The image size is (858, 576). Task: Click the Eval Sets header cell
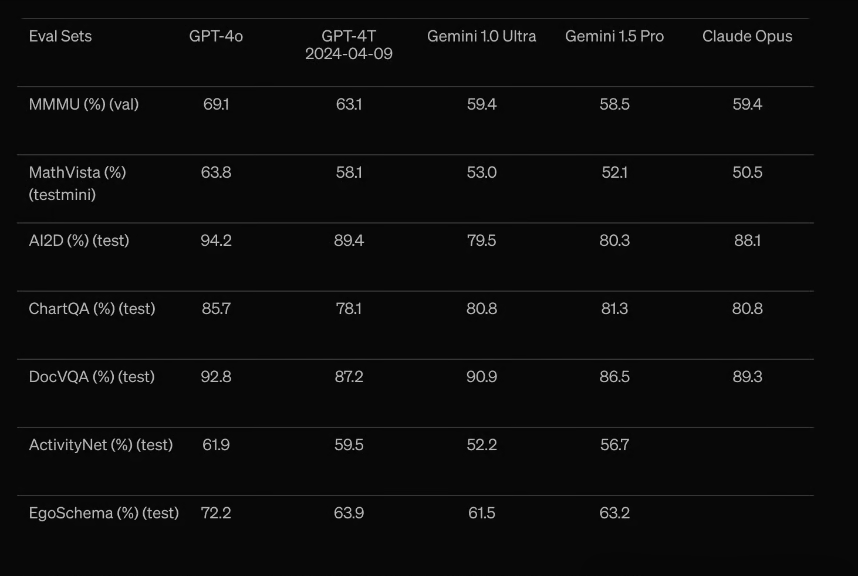pyautogui.click(x=60, y=36)
